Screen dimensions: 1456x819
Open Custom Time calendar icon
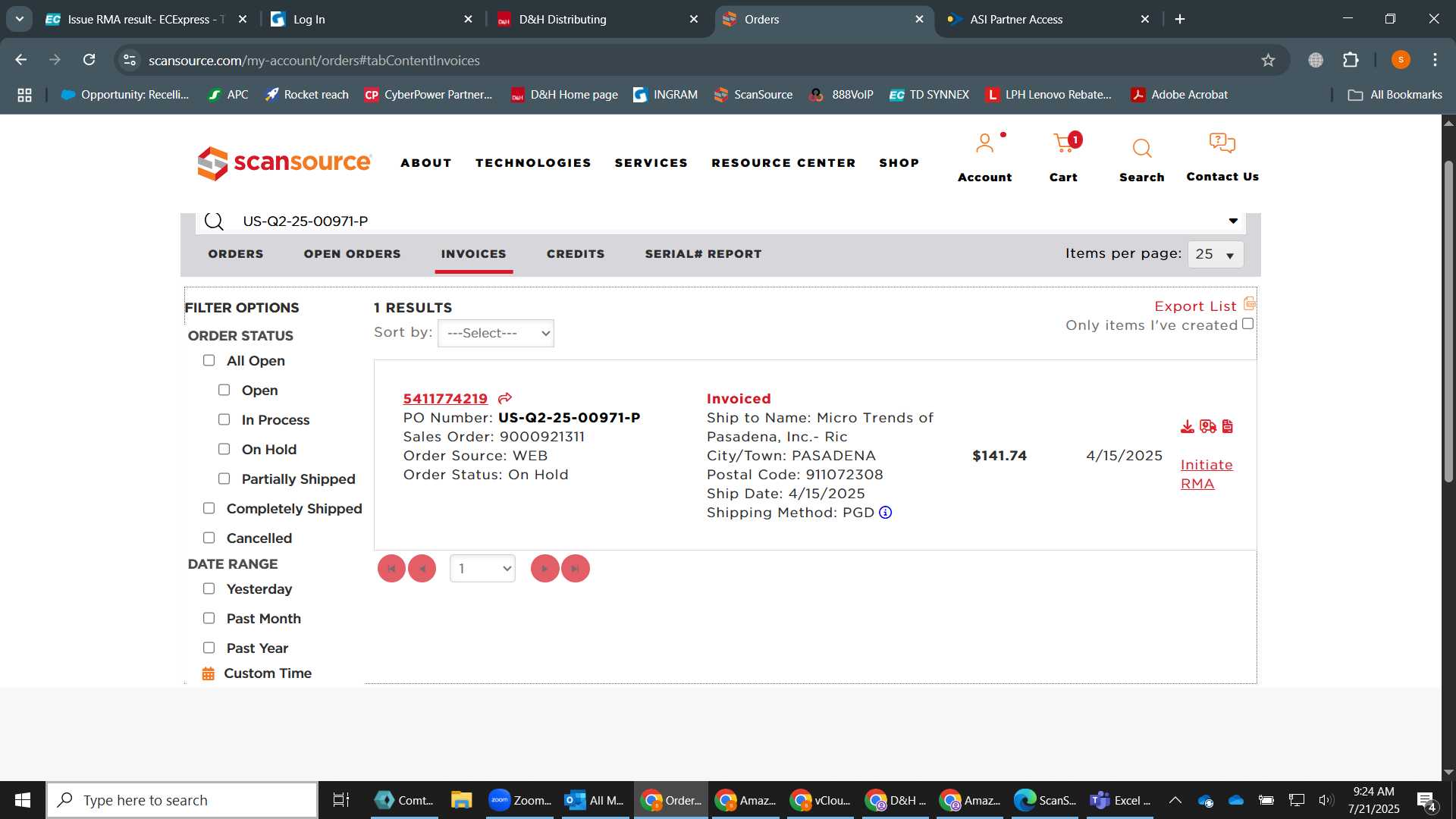[x=208, y=673]
